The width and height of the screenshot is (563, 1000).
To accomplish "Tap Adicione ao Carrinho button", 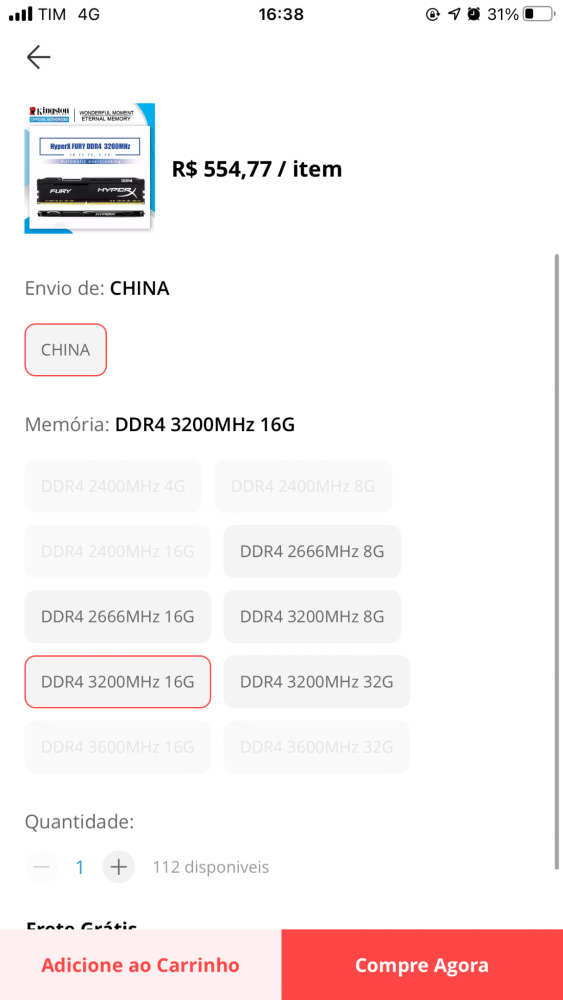I will [x=140, y=964].
